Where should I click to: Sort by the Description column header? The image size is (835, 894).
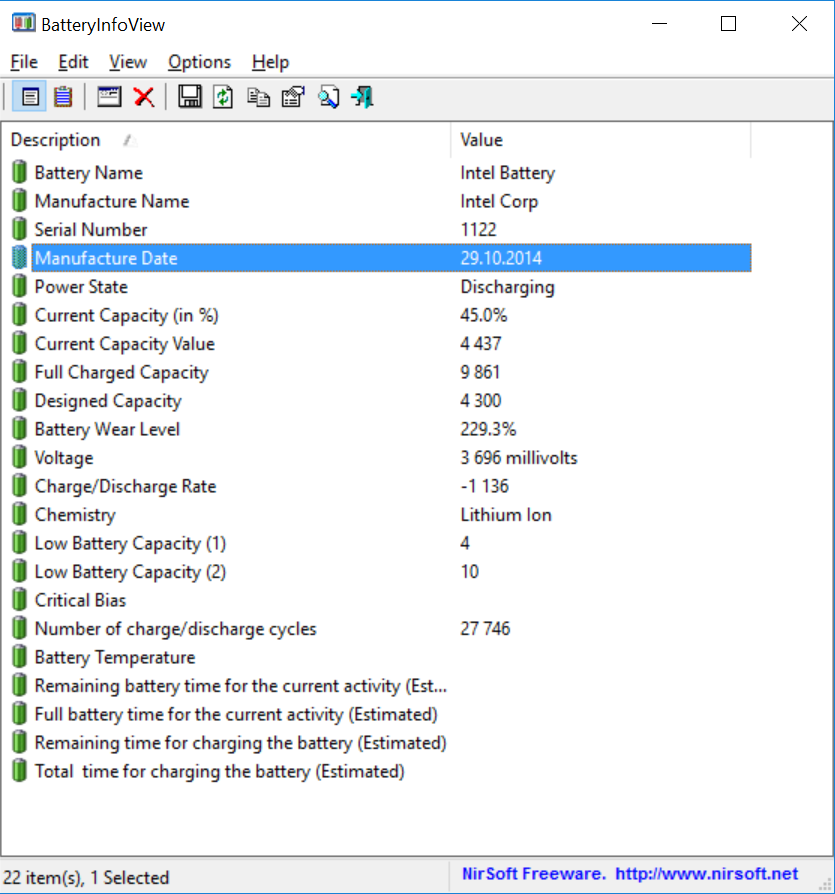226,140
